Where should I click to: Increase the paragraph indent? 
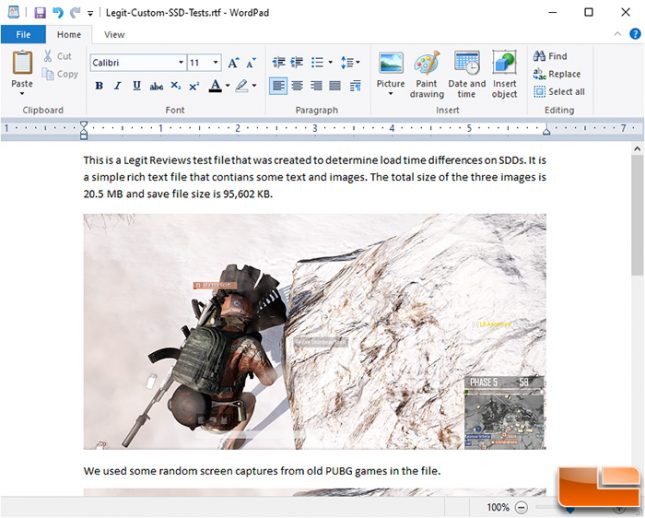coord(297,63)
